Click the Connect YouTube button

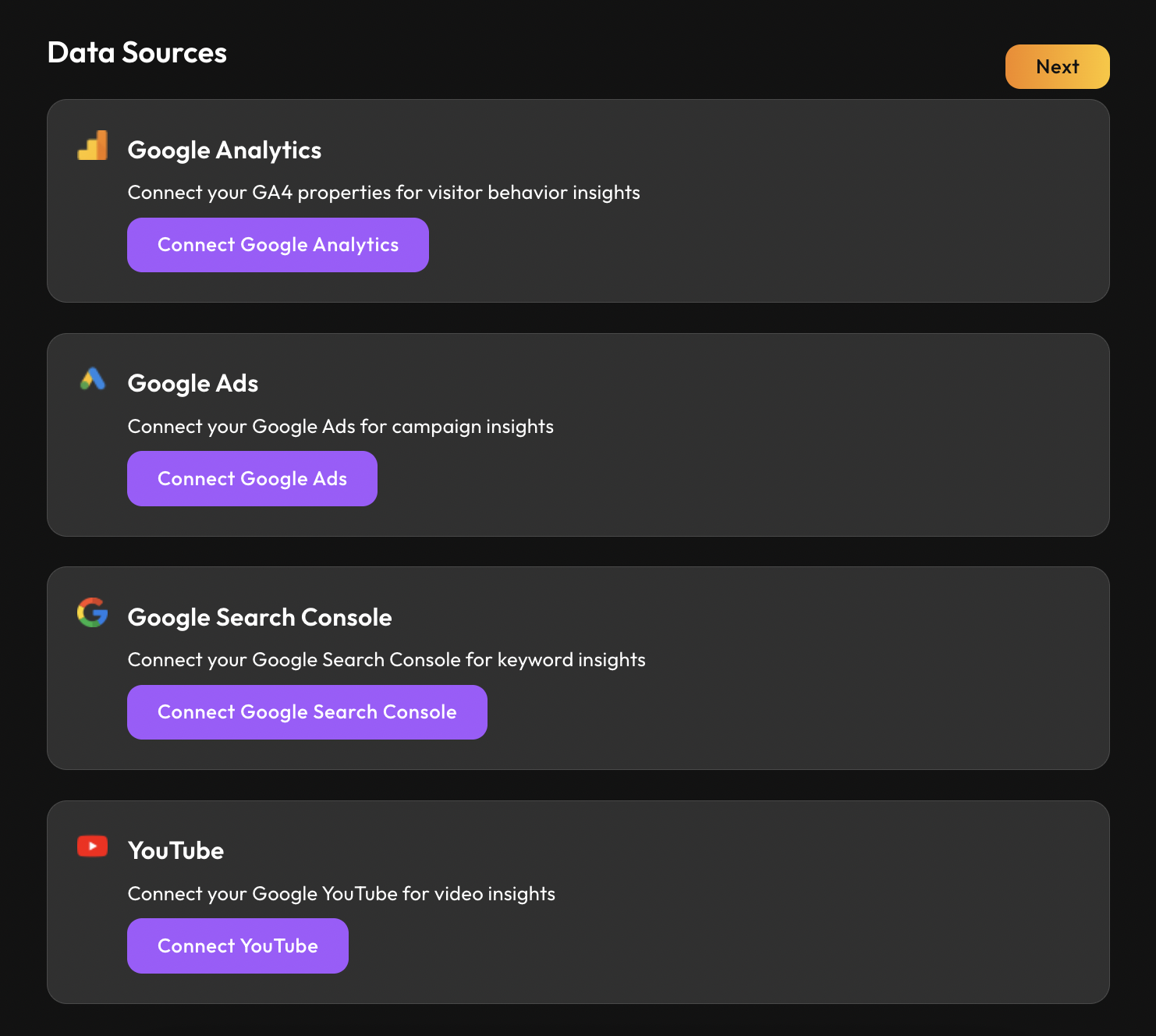237,946
